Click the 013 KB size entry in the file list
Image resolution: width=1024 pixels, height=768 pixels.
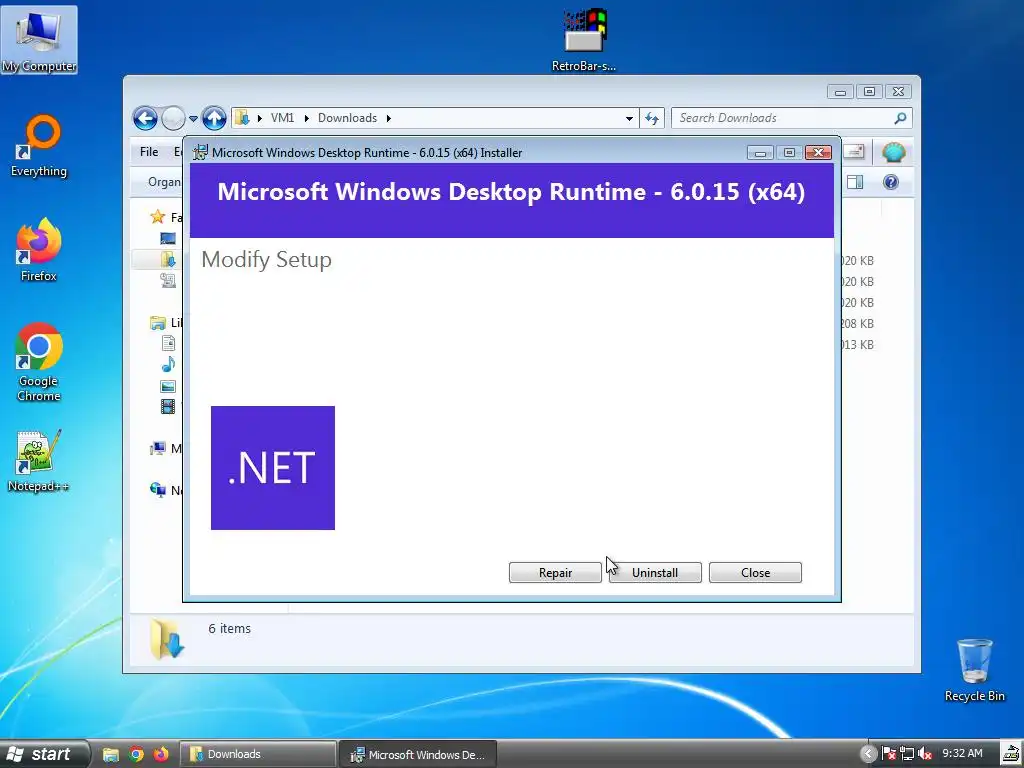[857, 344]
